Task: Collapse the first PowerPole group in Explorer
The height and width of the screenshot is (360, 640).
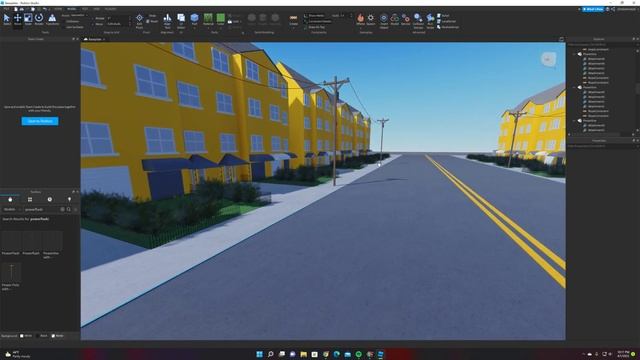Action: point(575,54)
